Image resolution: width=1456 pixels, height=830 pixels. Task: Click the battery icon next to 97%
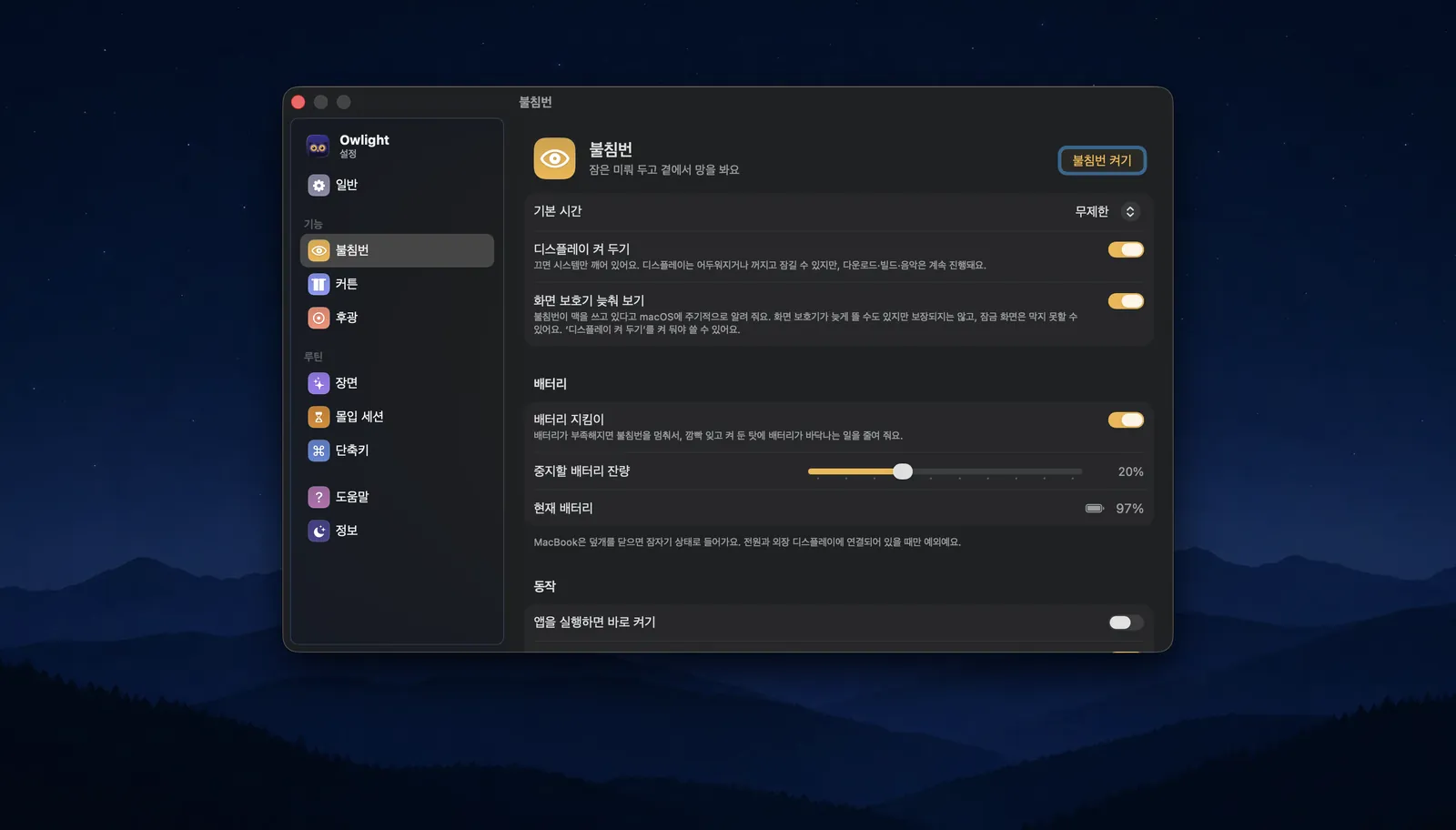(1095, 509)
